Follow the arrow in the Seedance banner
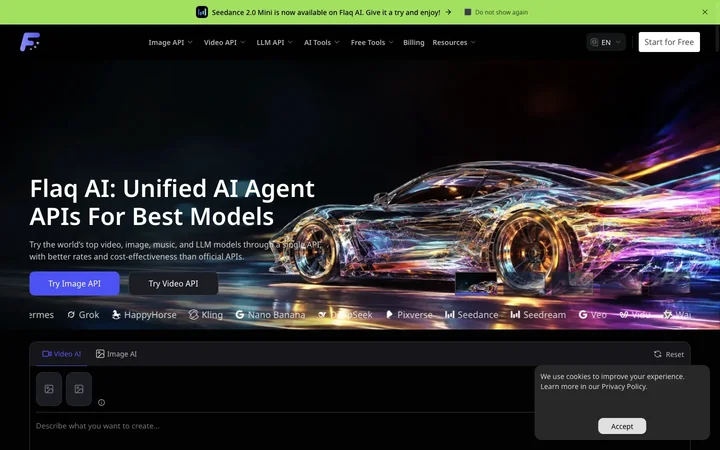The height and width of the screenshot is (450, 720). pos(448,12)
